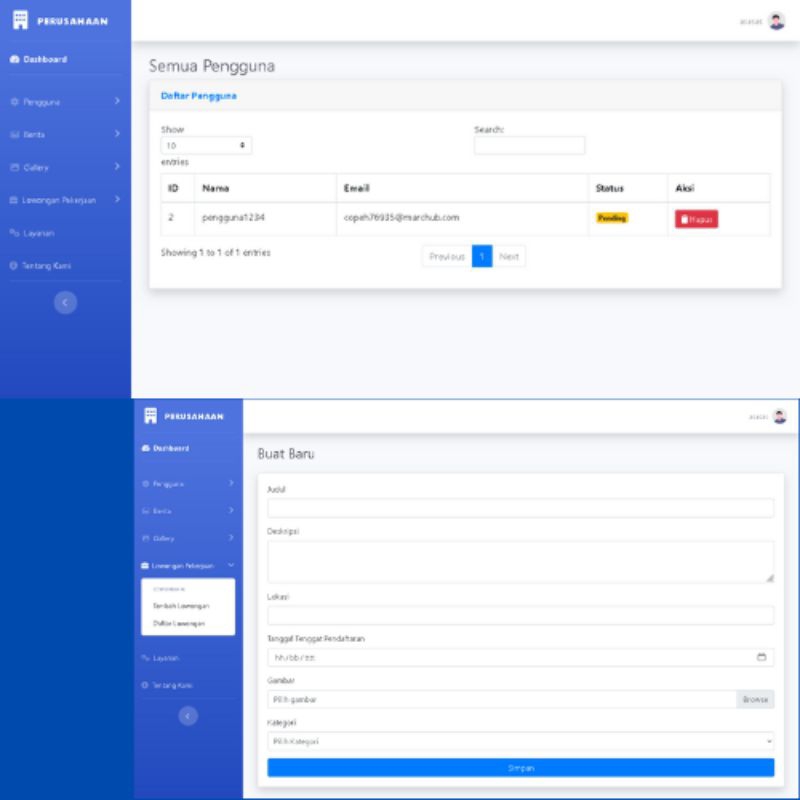800x800 pixels.
Task: Sort table by the ID column header
Action: click(177, 188)
